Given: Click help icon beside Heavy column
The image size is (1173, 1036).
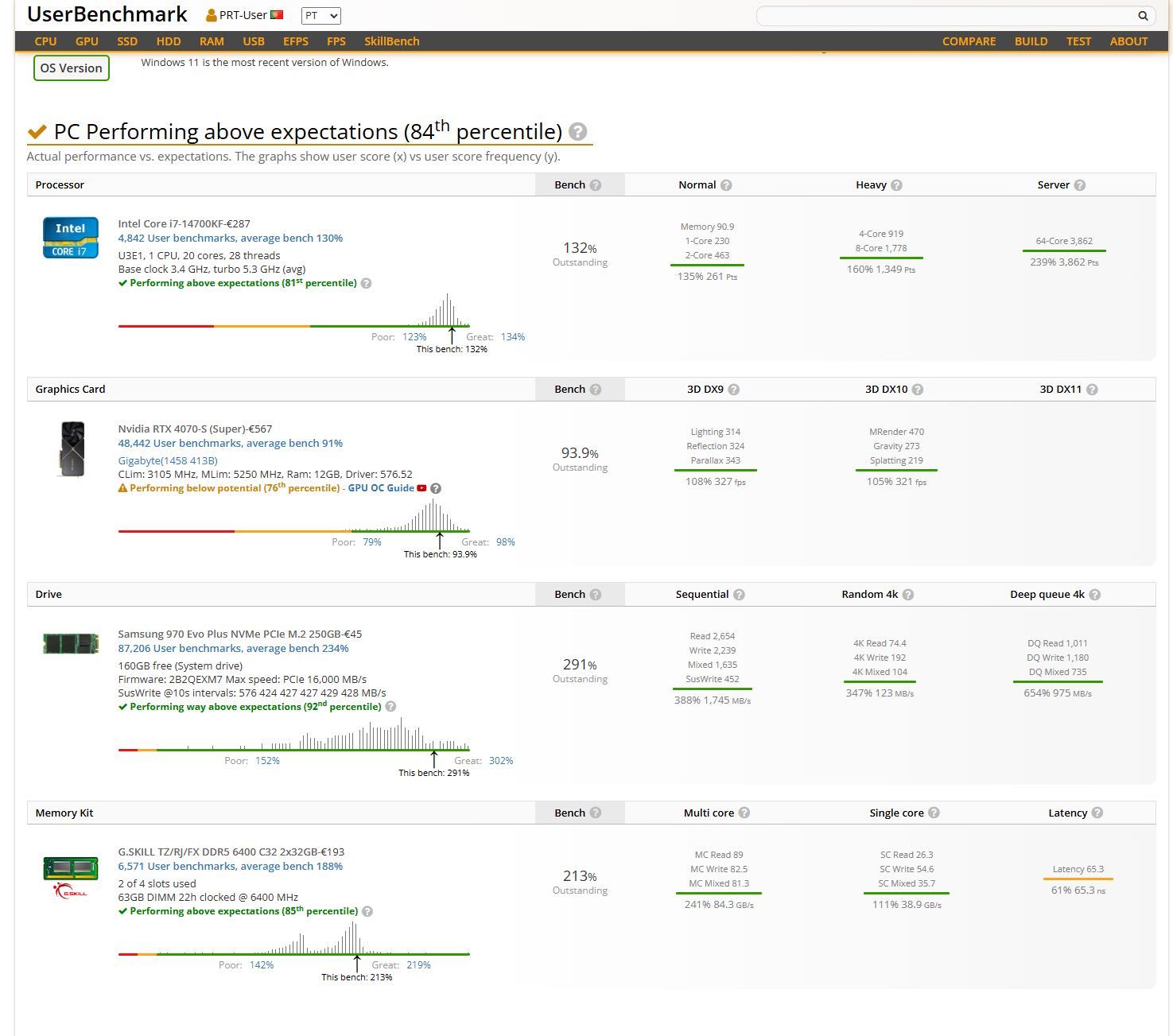Looking at the screenshot, I should point(896,185).
